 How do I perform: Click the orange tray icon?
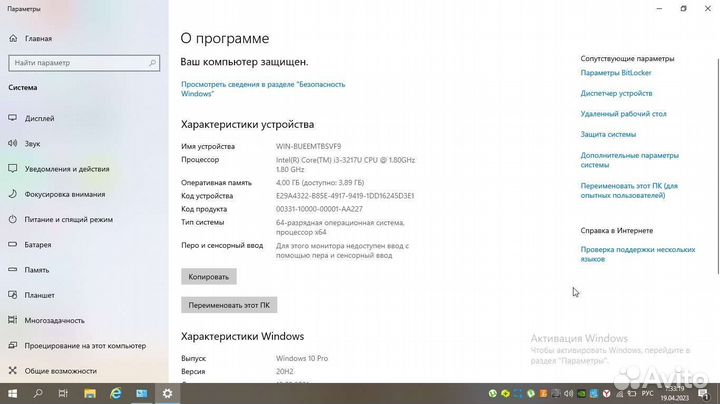tap(543, 393)
